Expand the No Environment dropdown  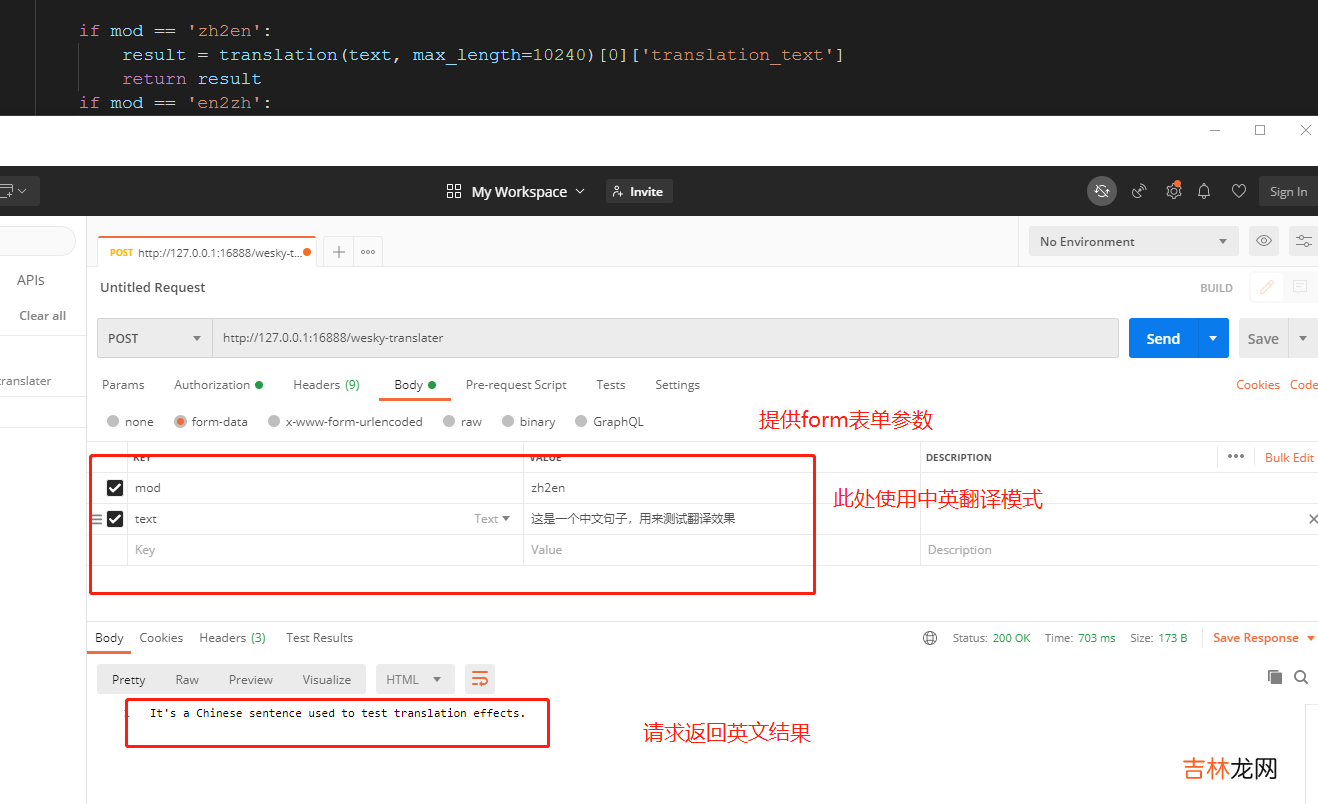click(x=1133, y=241)
